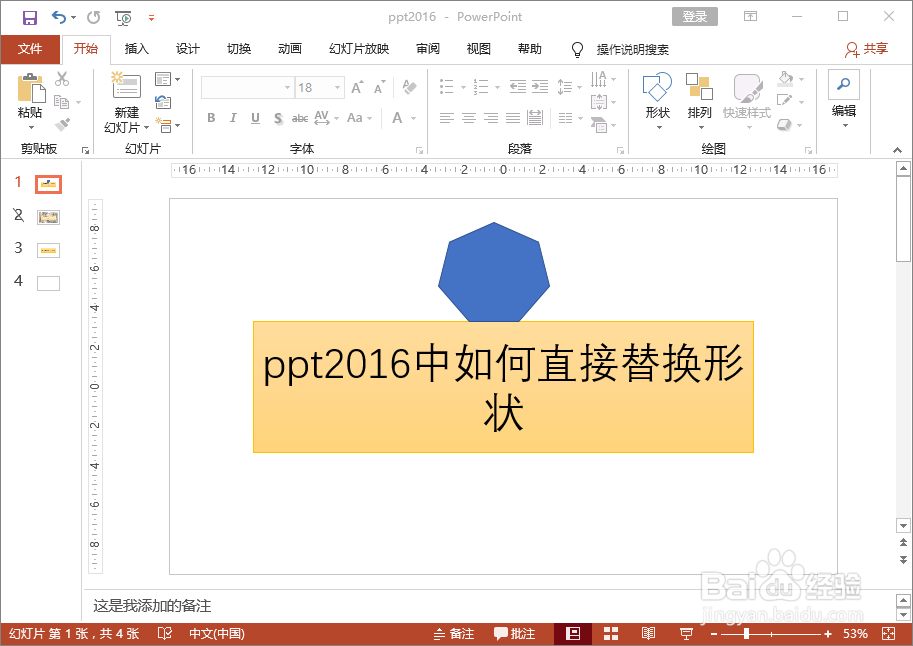Viewport: 913px width, 646px height.
Task: Switch to the 幻灯片放映 tab
Action: pos(359,49)
